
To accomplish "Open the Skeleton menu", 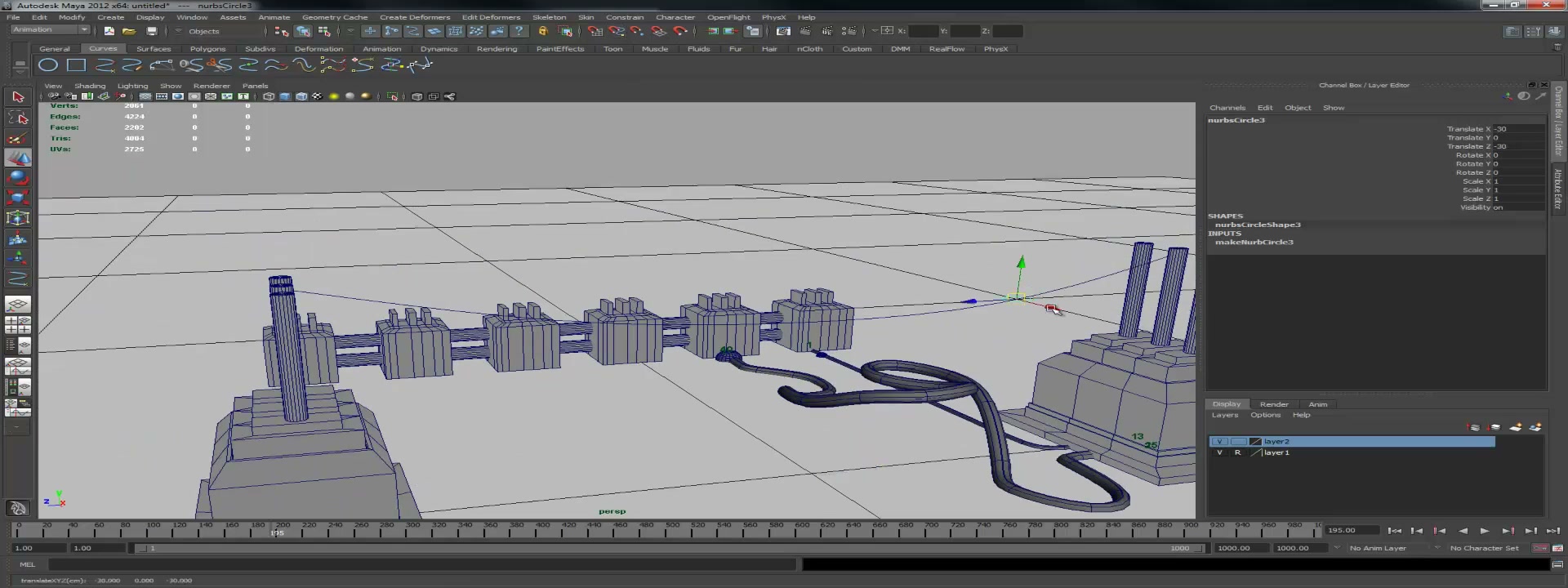I will coord(549,17).
